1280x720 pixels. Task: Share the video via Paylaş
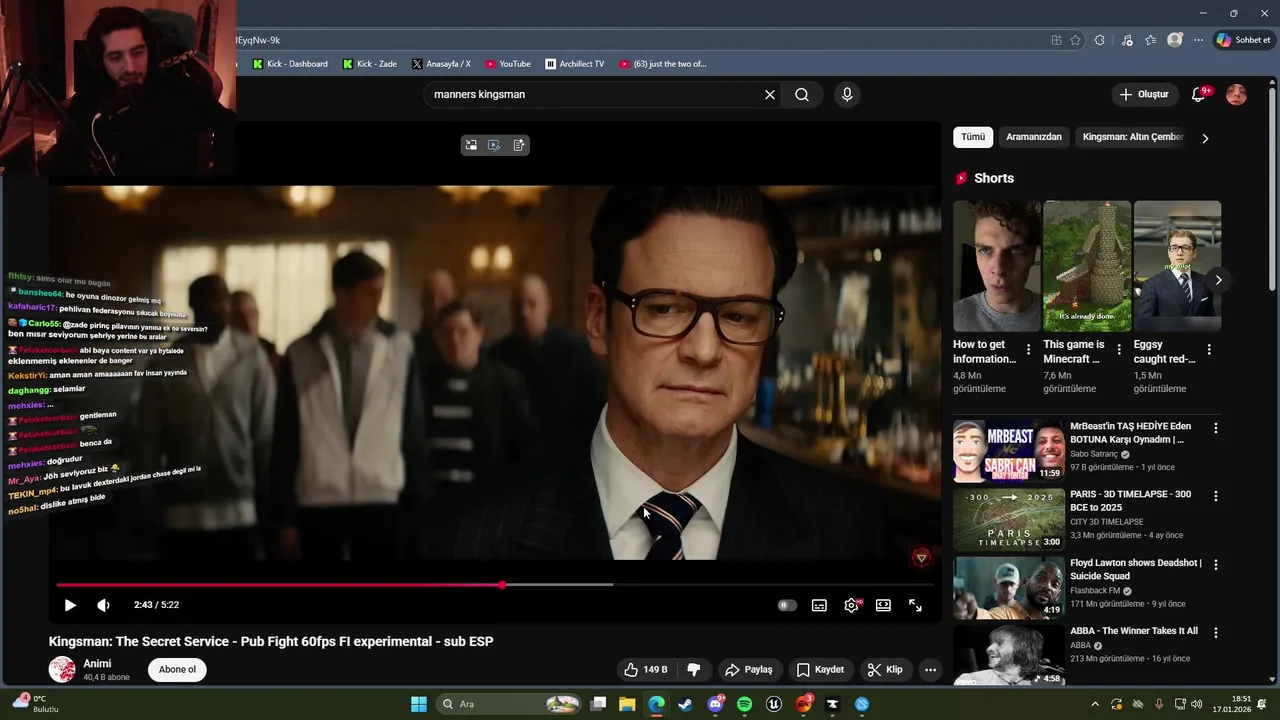click(x=748, y=670)
